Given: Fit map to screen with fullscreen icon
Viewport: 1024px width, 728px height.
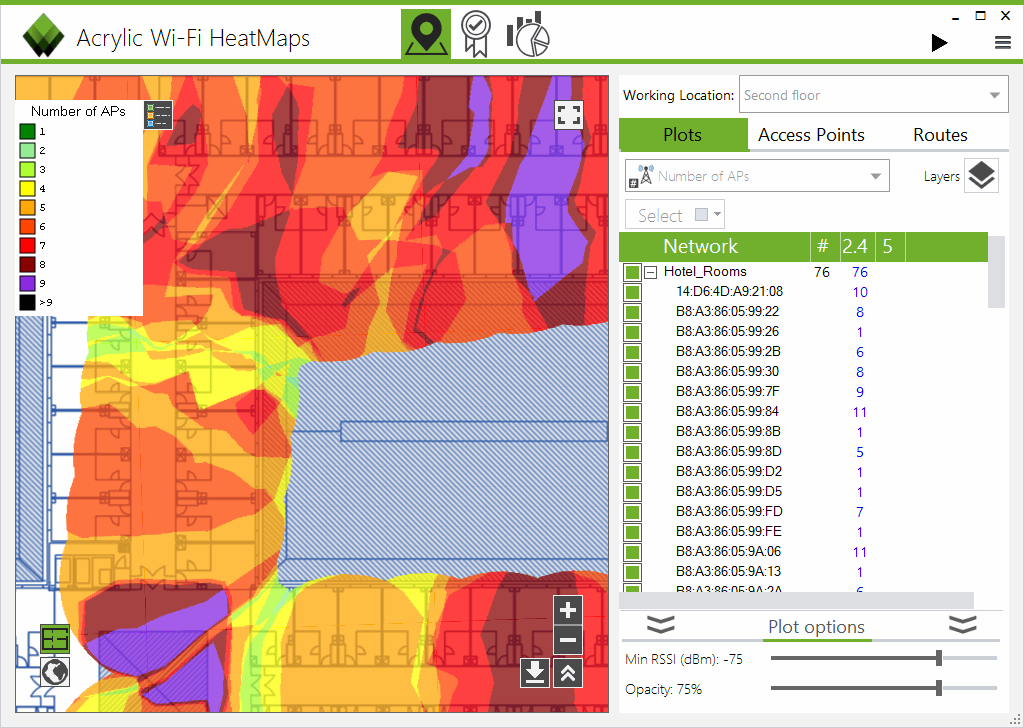Looking at the screenshot, I should (x=568, y=115).
